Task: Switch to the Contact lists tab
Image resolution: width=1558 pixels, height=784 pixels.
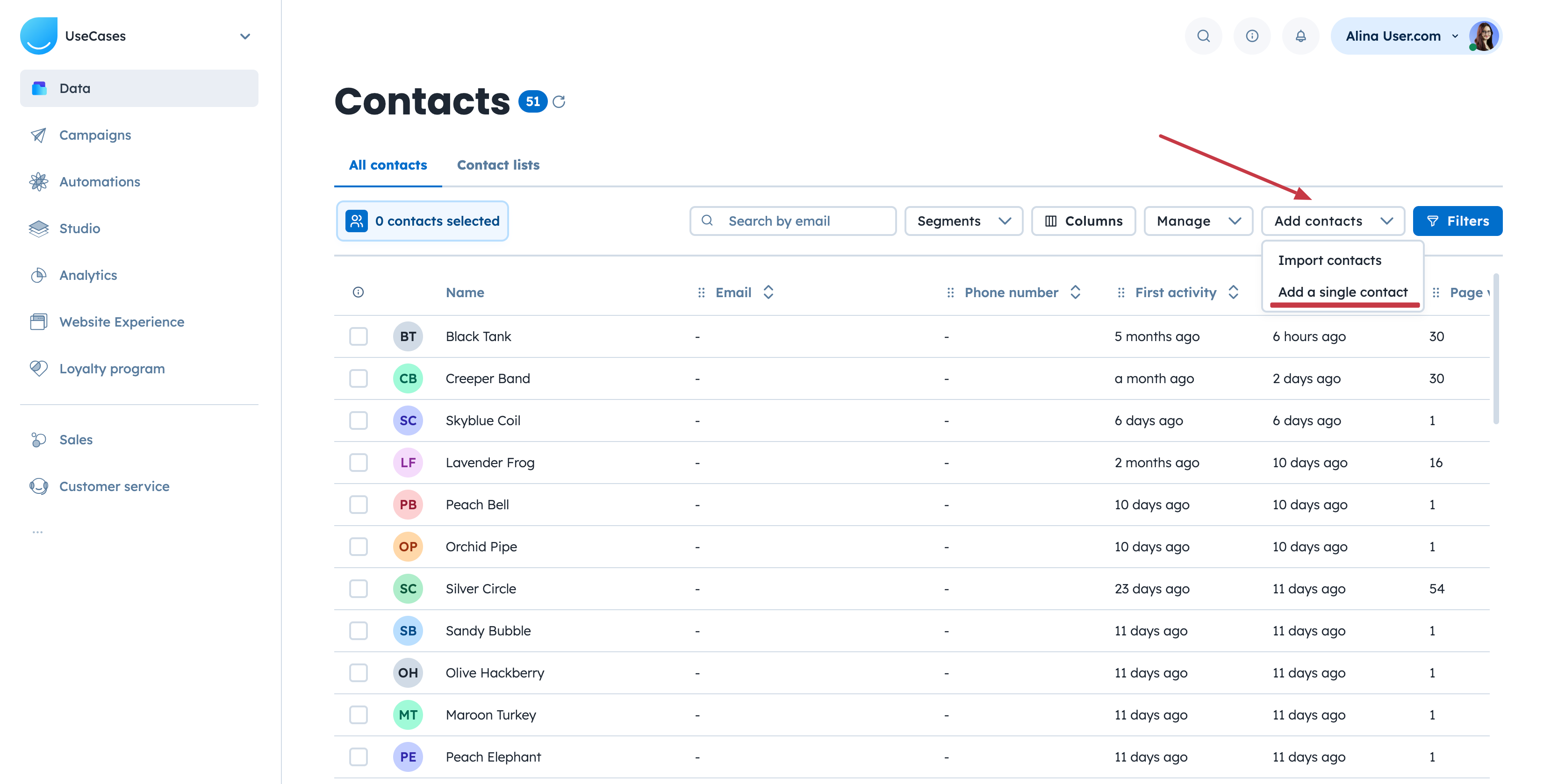Action: coord(498,165)
